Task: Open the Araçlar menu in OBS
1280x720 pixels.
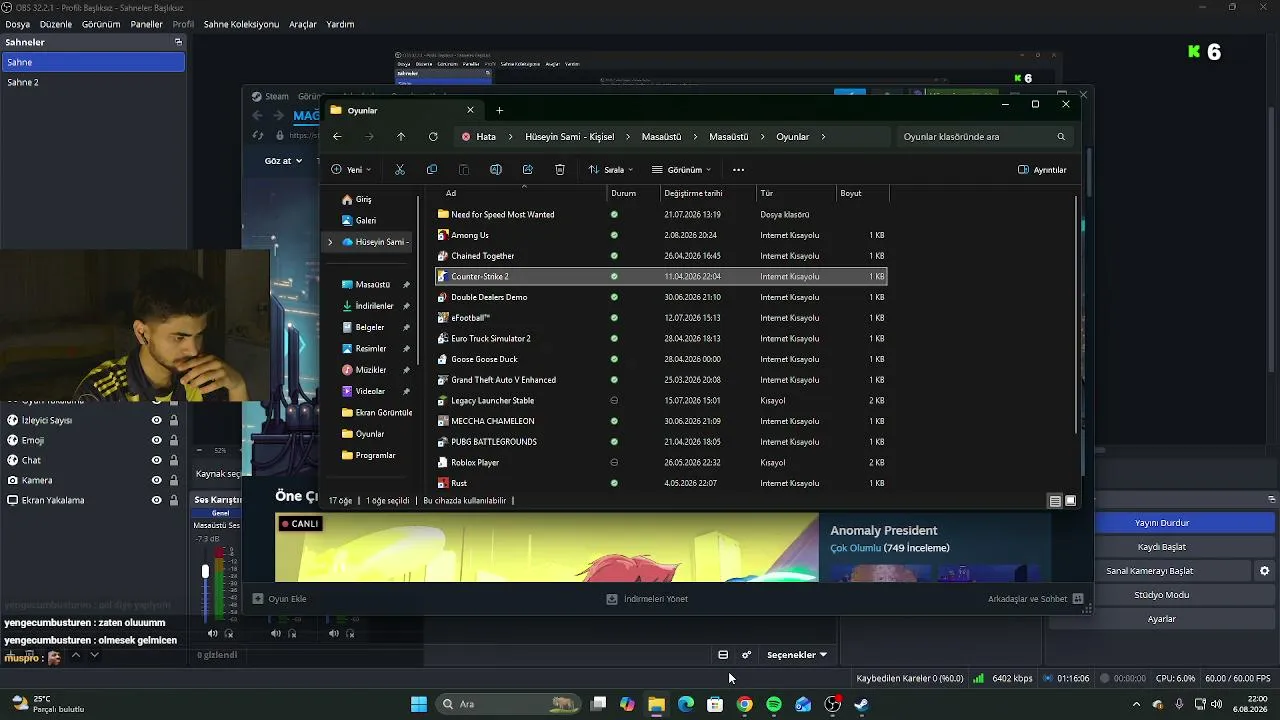Action: 303,24
